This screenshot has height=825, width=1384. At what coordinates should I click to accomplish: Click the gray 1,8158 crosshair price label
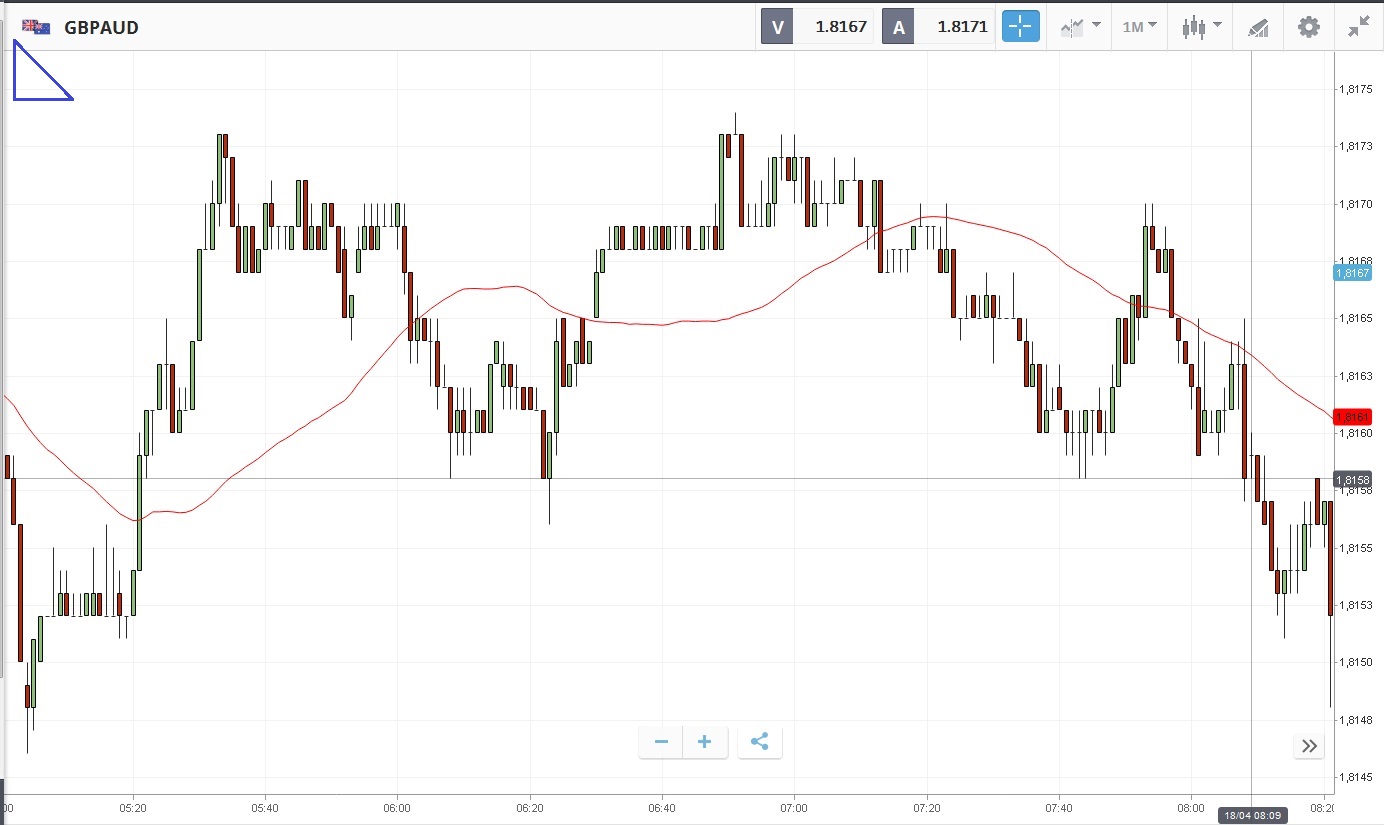coord(1352,480)
